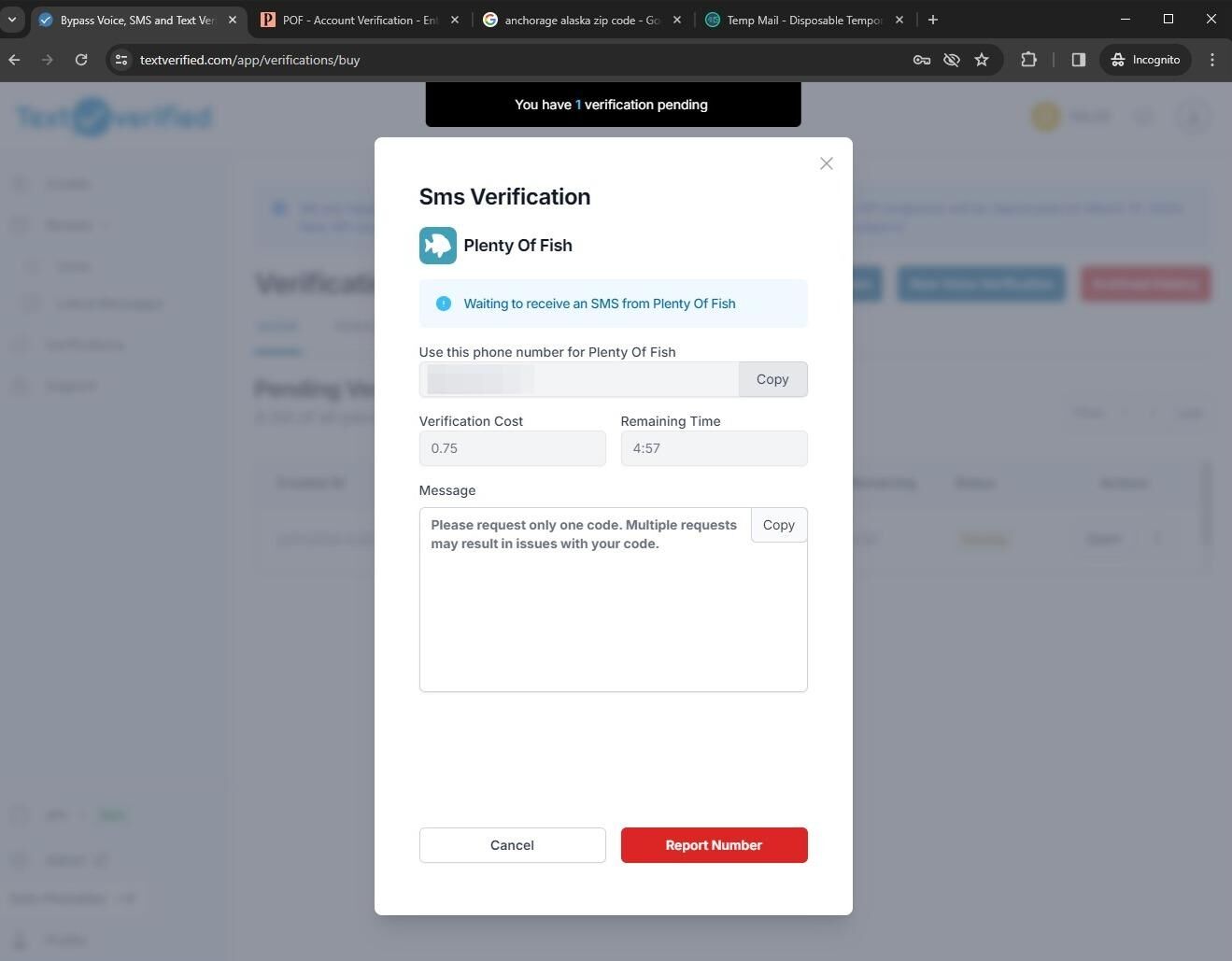1232x961 pixels.
Task: Close the Bypass Voice, SMS tab
Action: [x=233, y=20]
